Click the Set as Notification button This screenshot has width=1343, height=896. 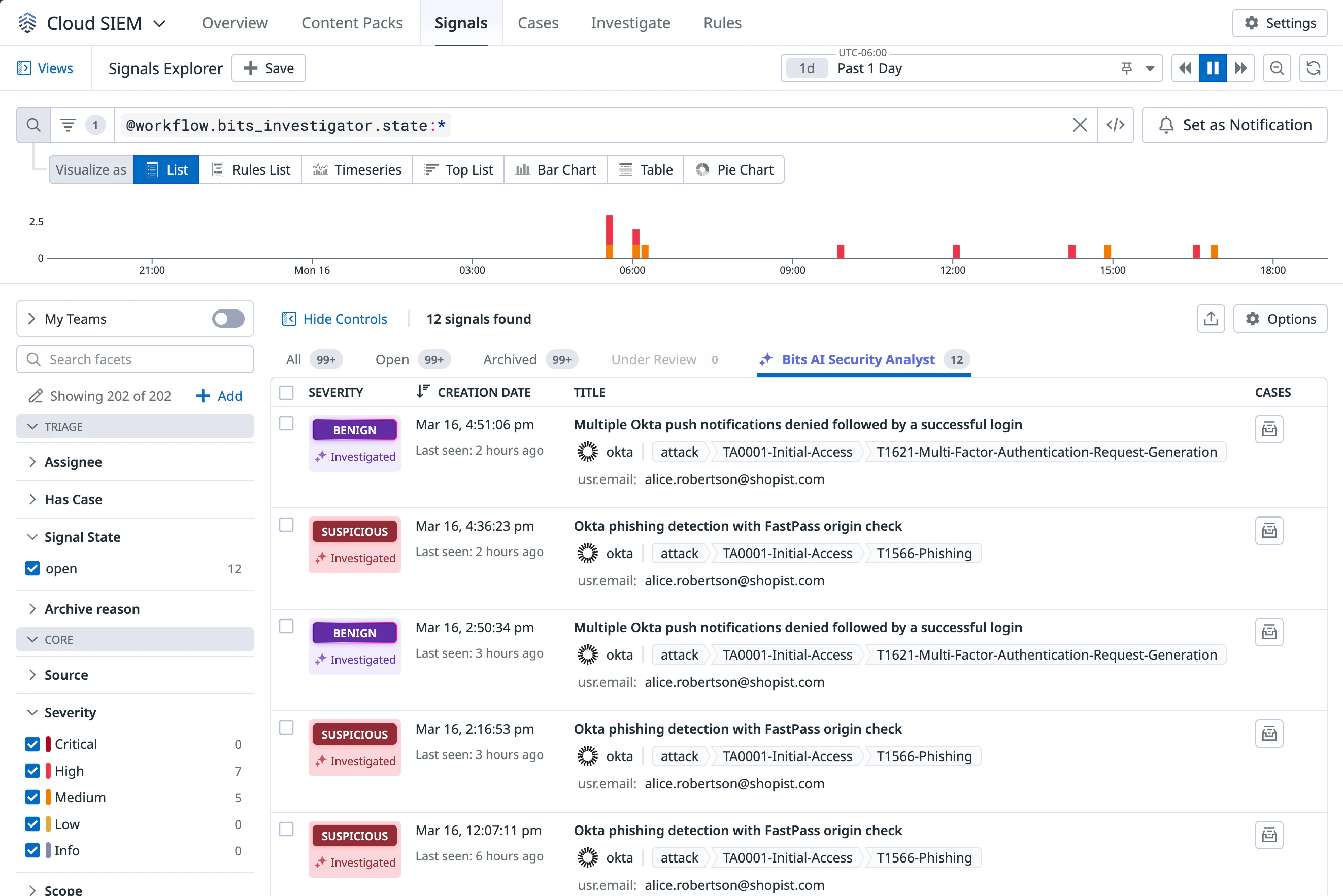point(1234,125)
